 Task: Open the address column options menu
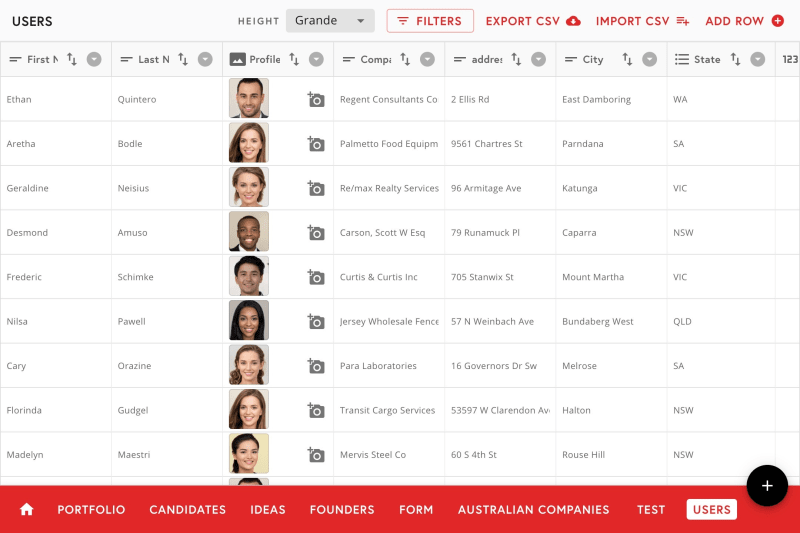click(538, 59)
